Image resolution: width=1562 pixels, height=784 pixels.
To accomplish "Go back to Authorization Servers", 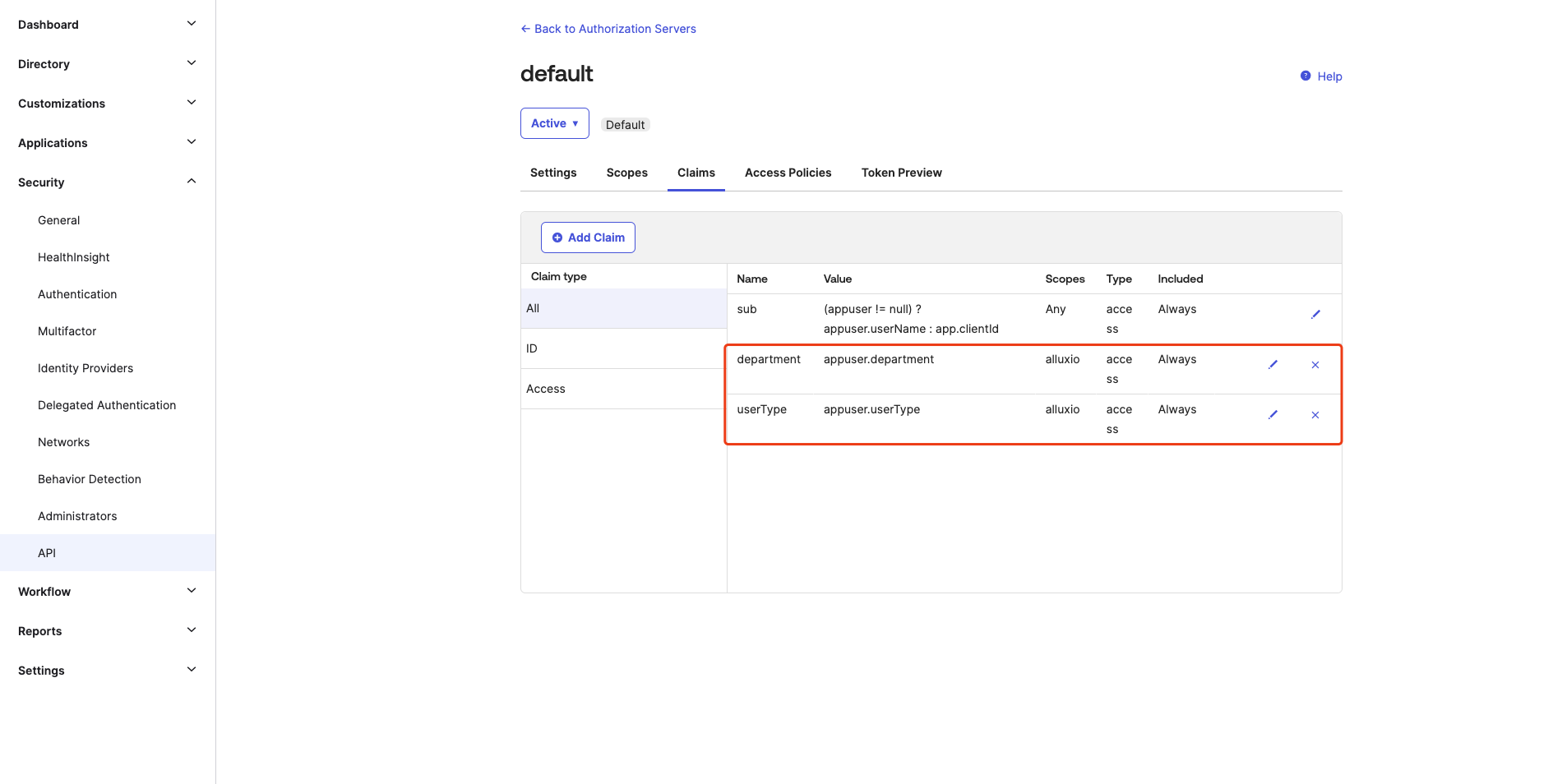I will coord(608,29).
